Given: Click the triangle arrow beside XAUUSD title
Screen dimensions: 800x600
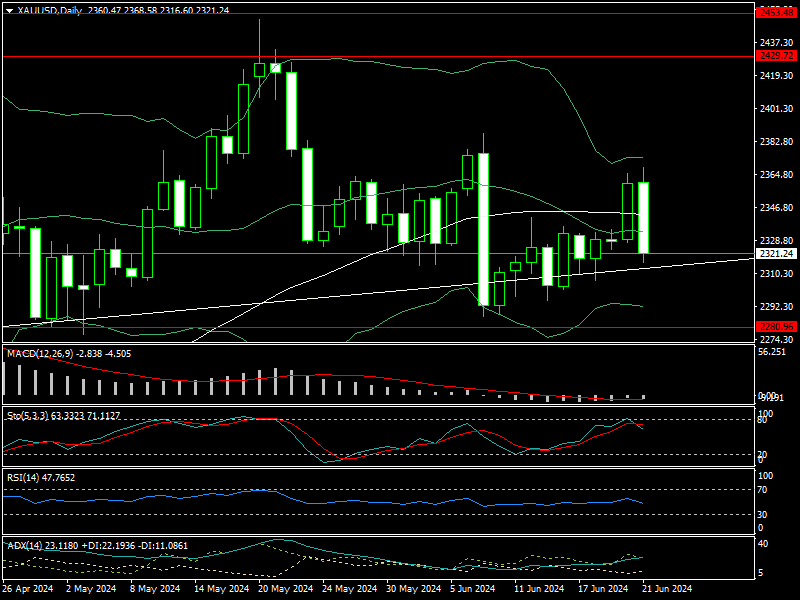Looking at the screenshot, I should coord(9,10).
